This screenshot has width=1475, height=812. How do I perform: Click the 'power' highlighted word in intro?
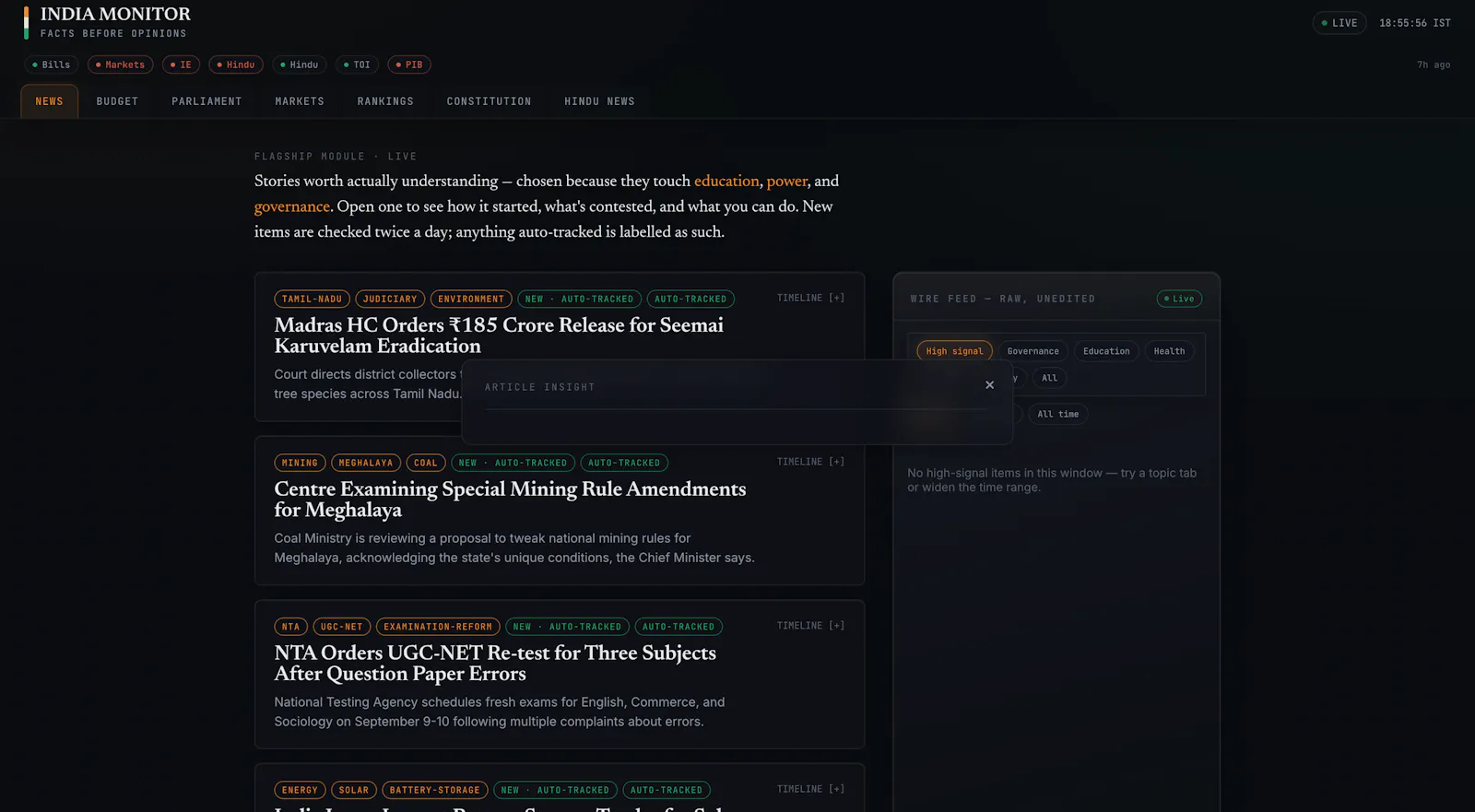point(787,181)
